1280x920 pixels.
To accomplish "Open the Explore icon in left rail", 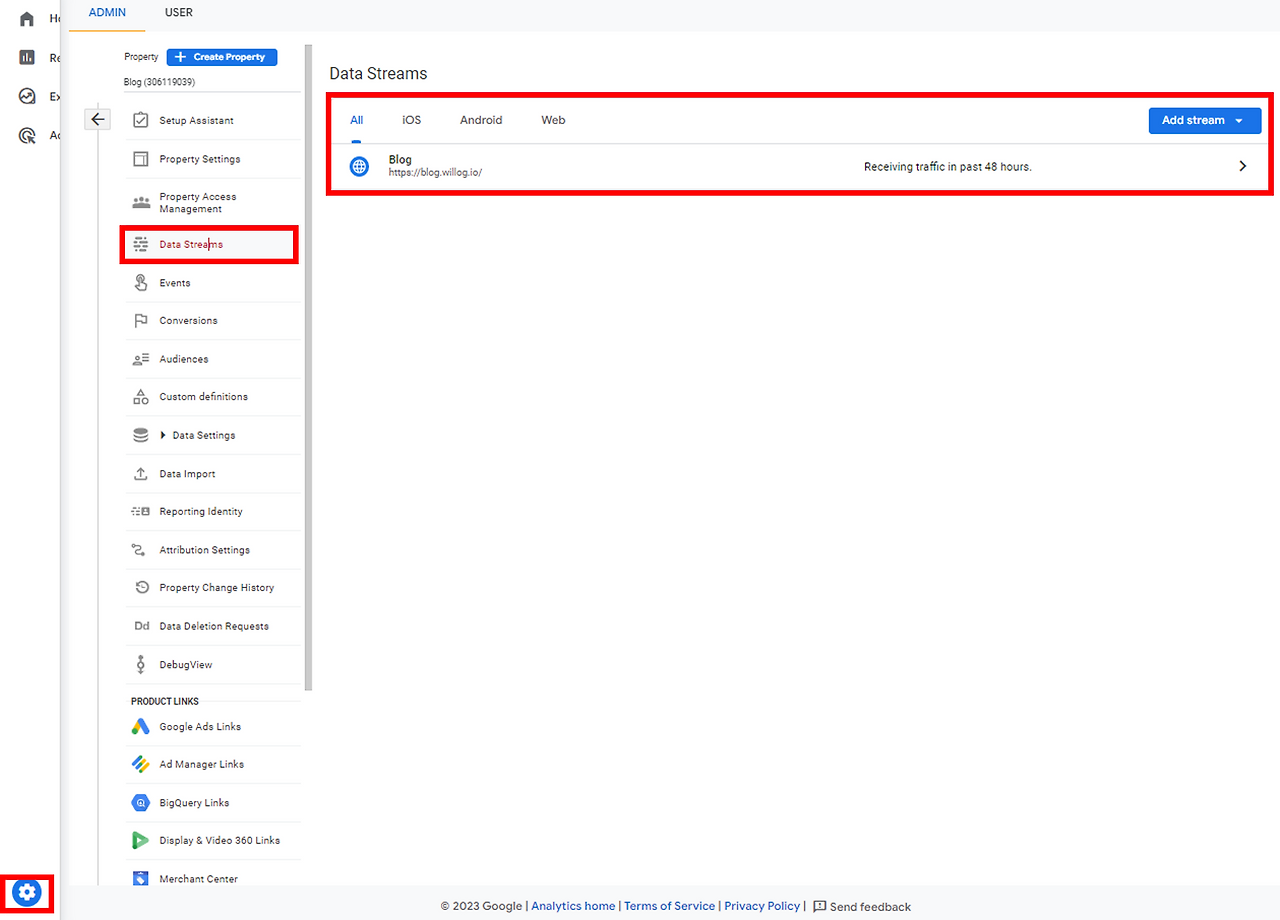I will coord(27,97).
